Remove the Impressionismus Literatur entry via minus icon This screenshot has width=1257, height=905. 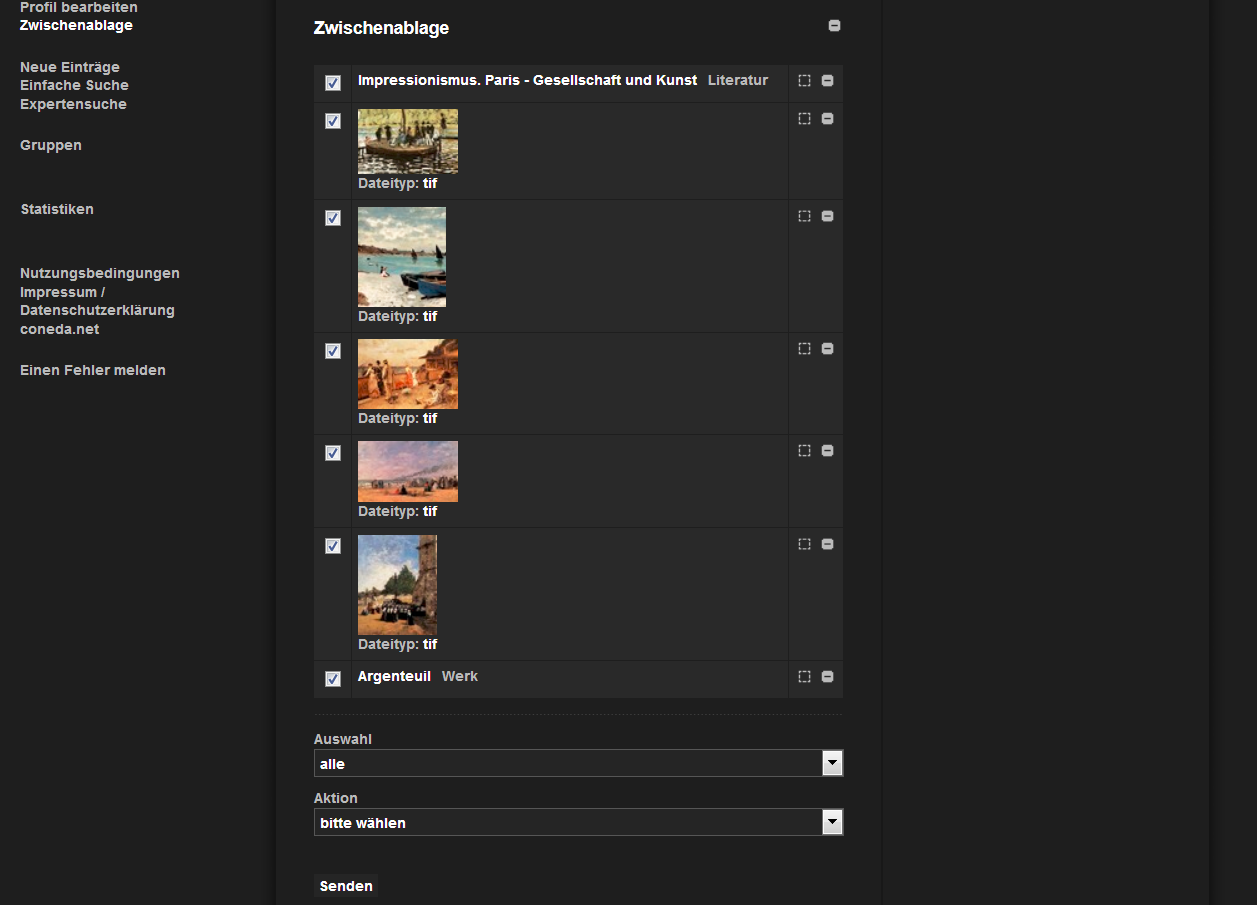[827, 81]
